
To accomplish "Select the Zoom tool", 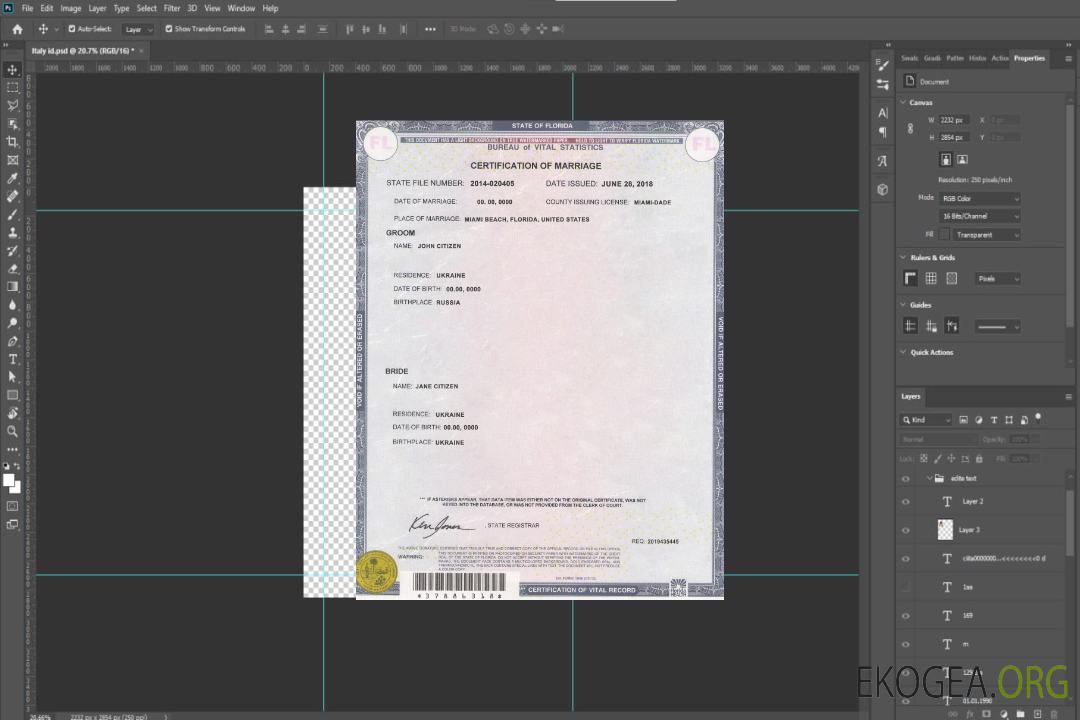I will coord(12,431).
